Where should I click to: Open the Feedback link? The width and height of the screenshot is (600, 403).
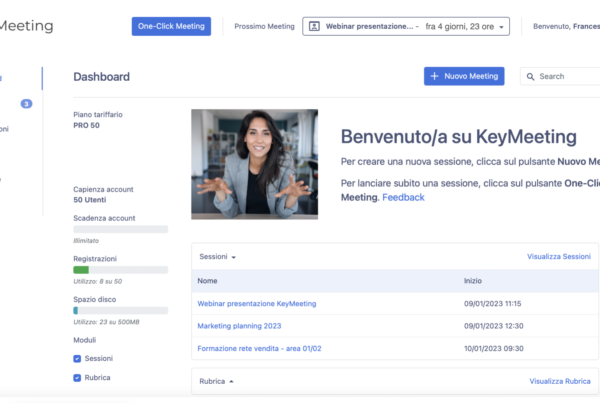tap(403, 197)
